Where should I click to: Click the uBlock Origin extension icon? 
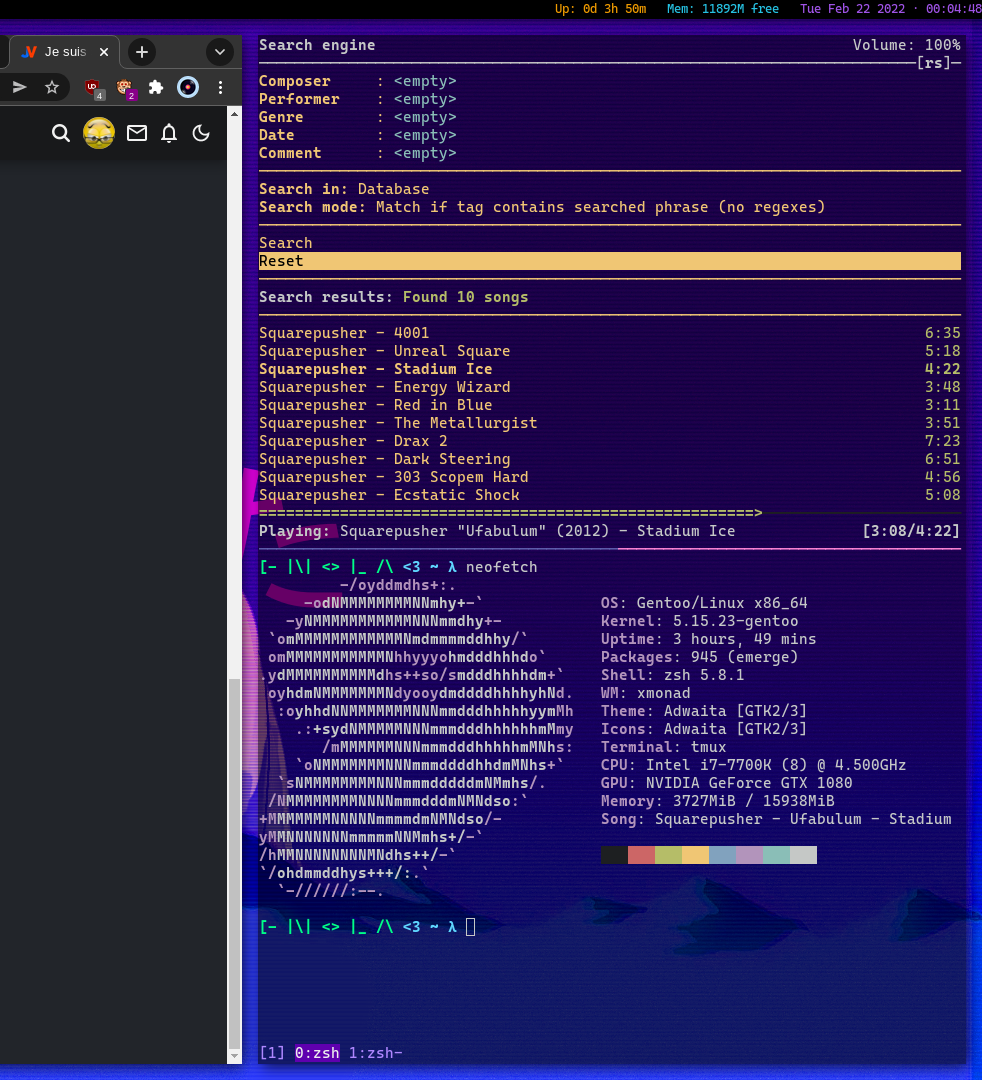point(94,88)
